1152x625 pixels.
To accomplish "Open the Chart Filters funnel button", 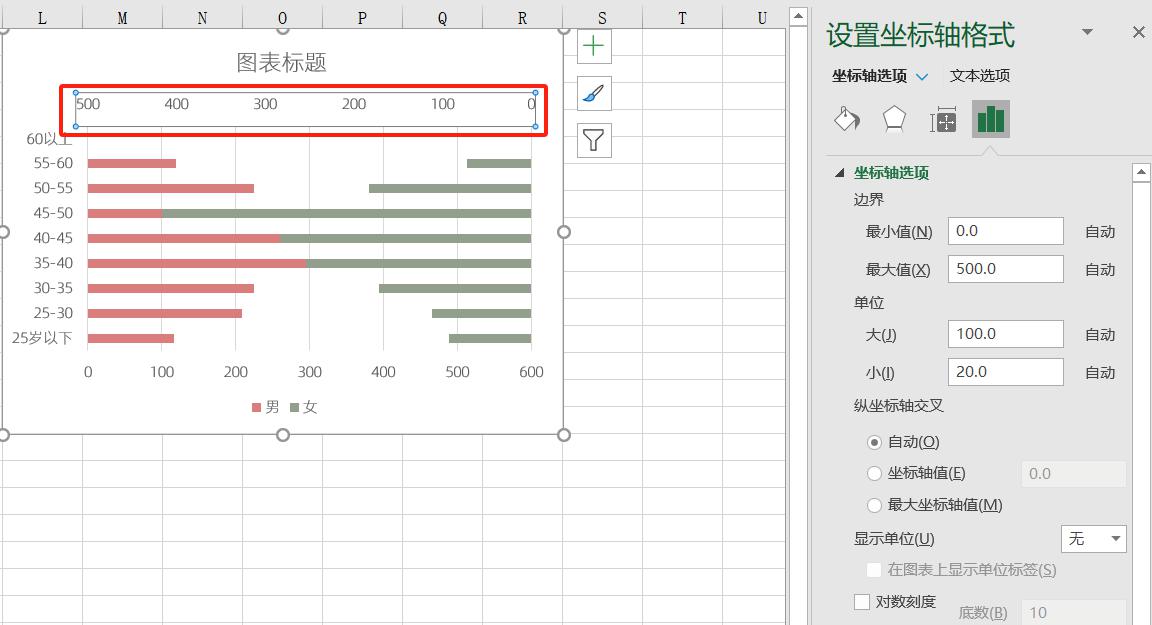I will 594,140.
